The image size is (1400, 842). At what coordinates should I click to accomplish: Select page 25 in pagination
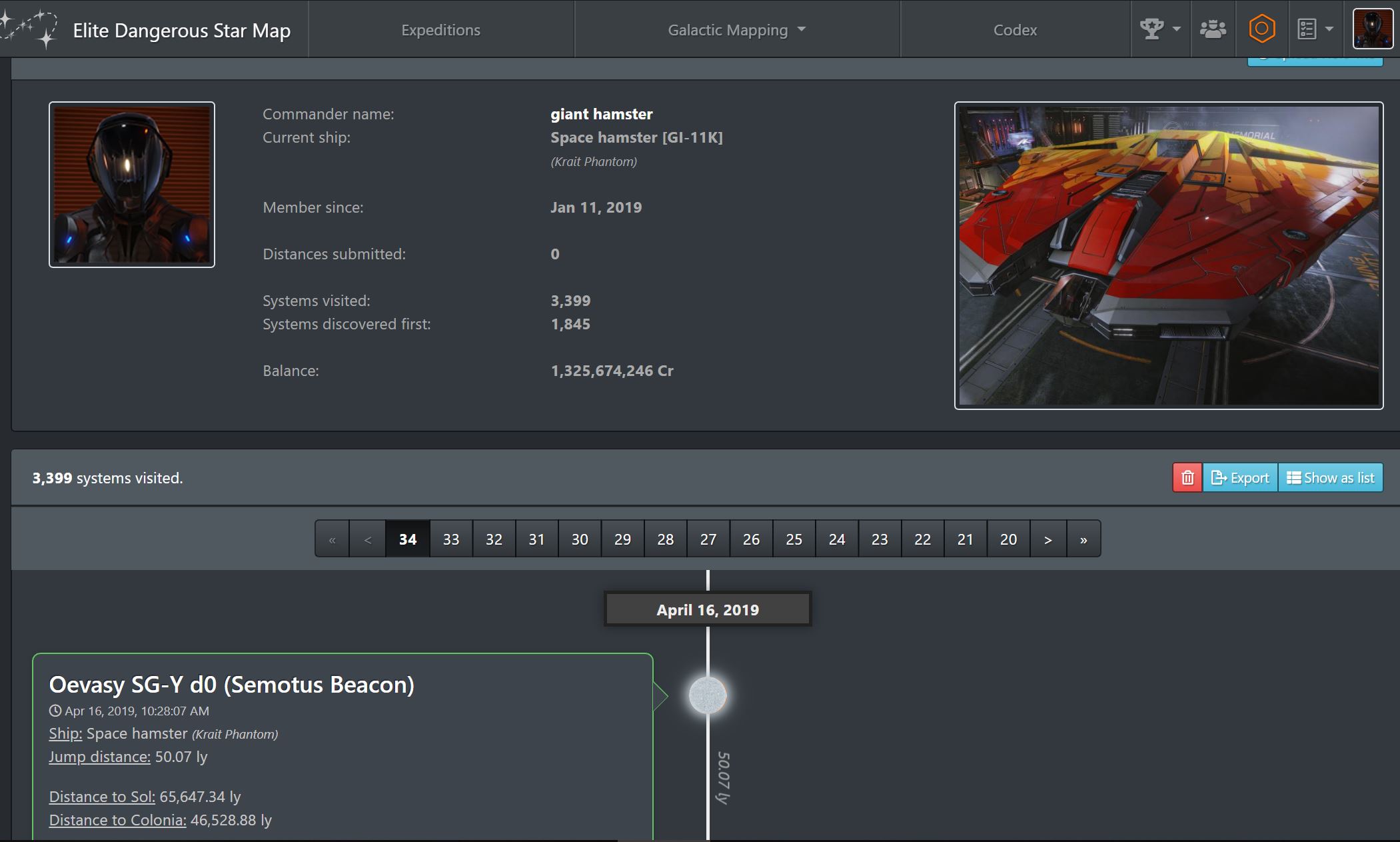794,539
